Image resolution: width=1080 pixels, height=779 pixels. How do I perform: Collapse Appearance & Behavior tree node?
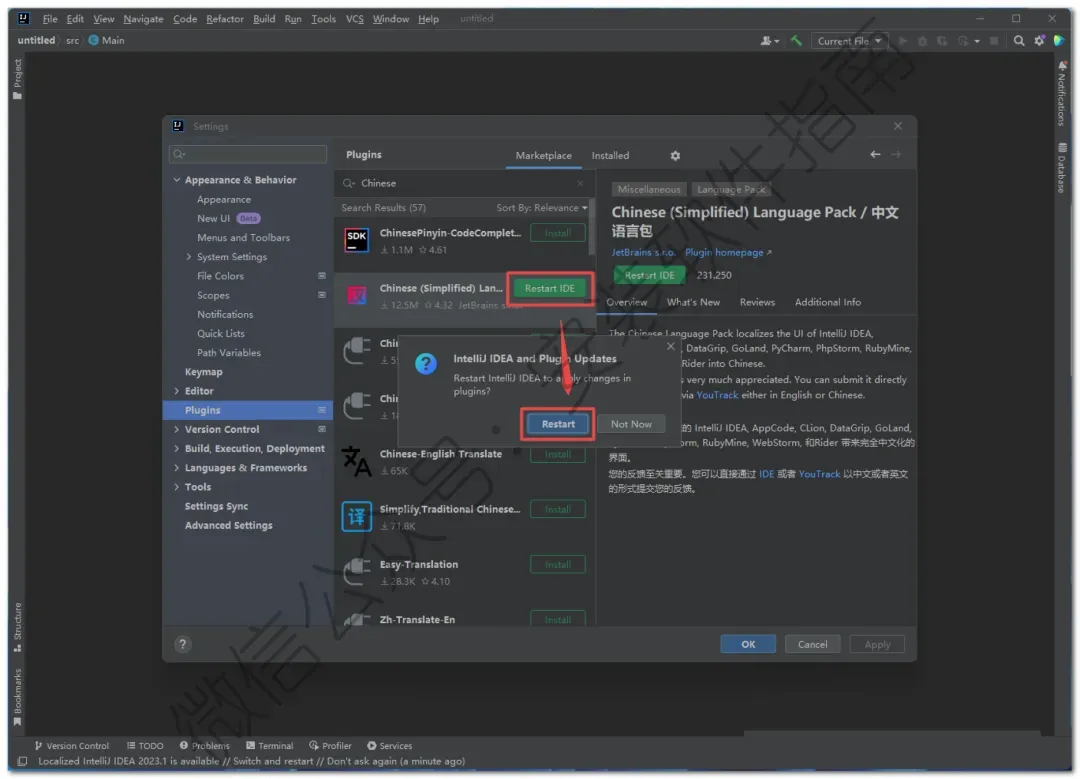[x=177, y=180]
